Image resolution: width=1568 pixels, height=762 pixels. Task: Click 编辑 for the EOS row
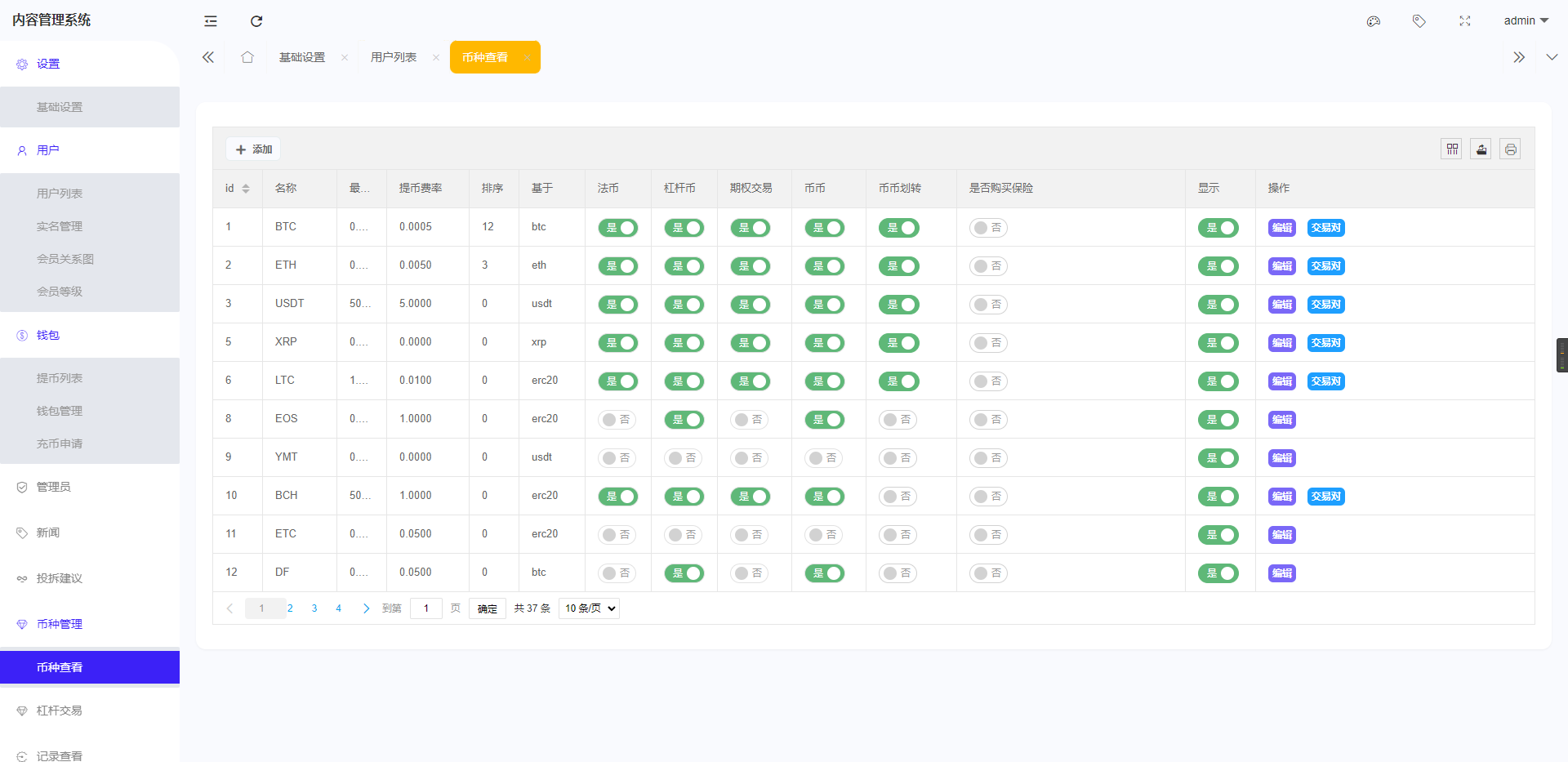1282,420
